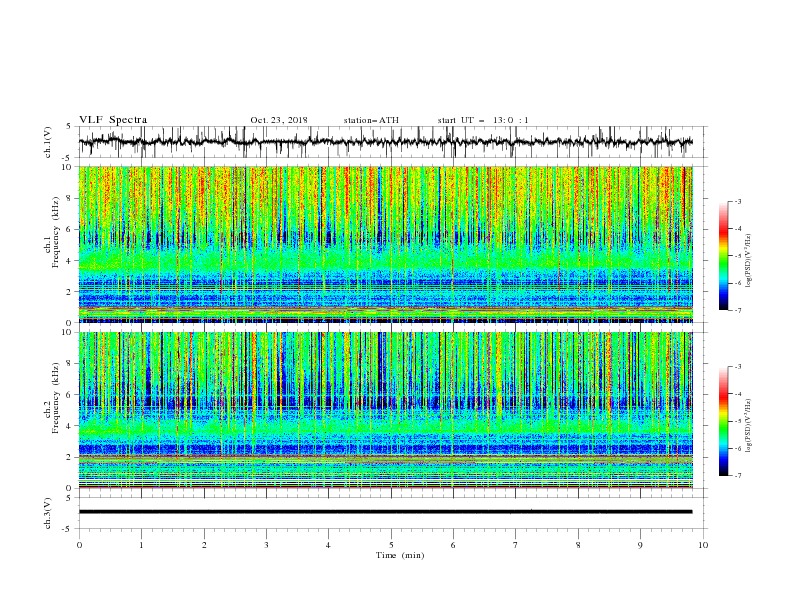Click the "5" tick on ch.3(V) axis
The image size is (792, 612).
pyautogui.click(x=69, y=497)
